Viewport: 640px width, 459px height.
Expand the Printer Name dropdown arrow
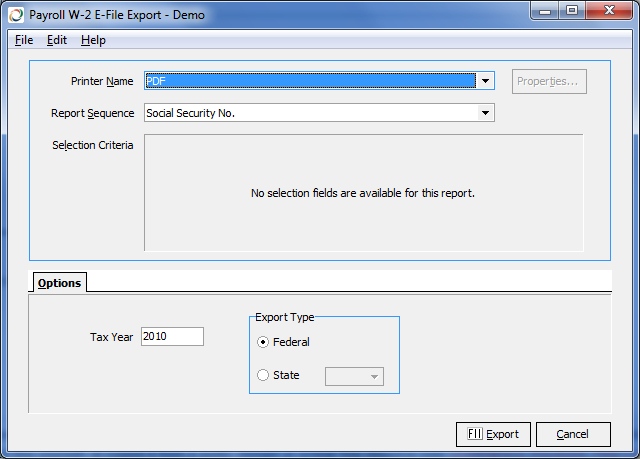[485, 81]
